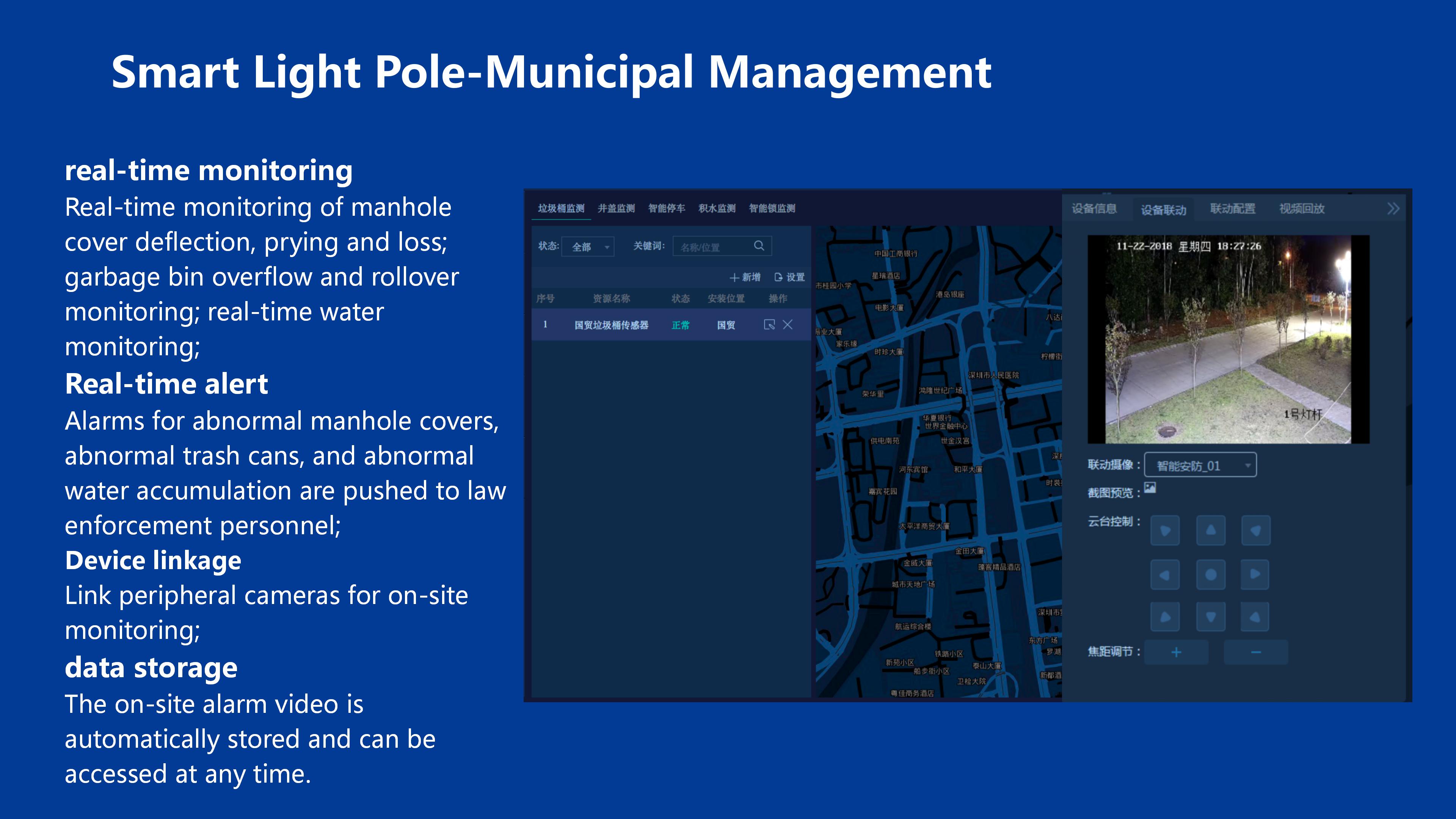Expand the 联动摄像 智能安防_01 dropdown
The image size is (1456, 819).
coord(1200,465)
